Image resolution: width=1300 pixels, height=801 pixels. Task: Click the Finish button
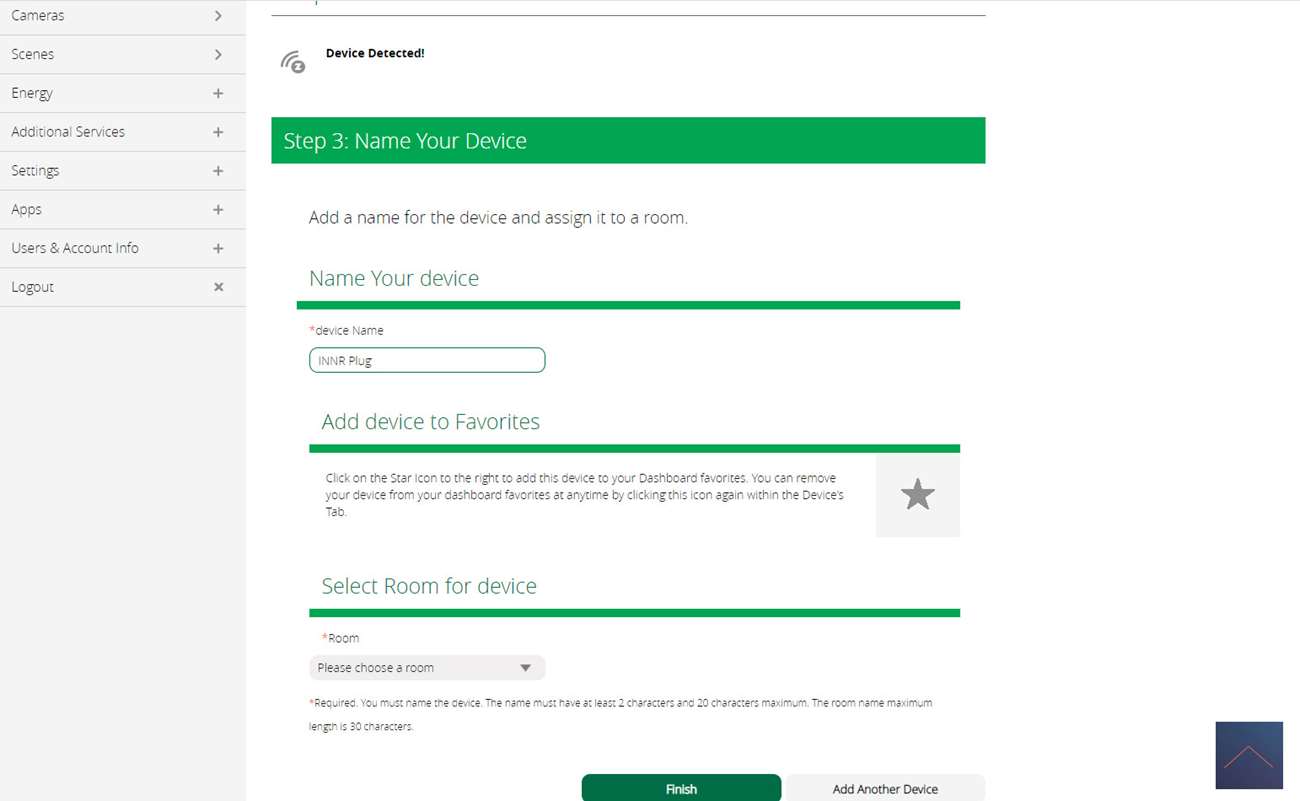tap(681, 788)
